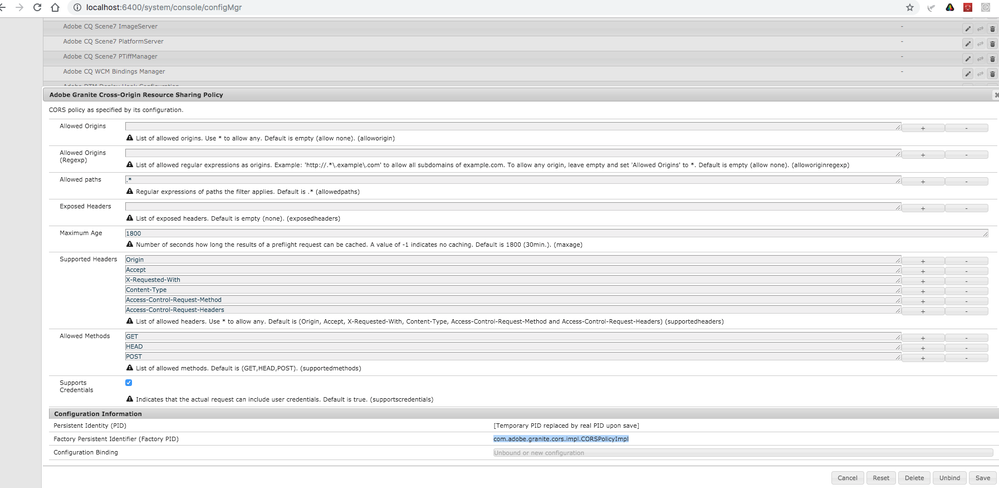The height and width of the screenshot is (488, 999).
Task: Click edit pencil for CQ WCM Bindings Manager
Action: click(x=968, y=73)
